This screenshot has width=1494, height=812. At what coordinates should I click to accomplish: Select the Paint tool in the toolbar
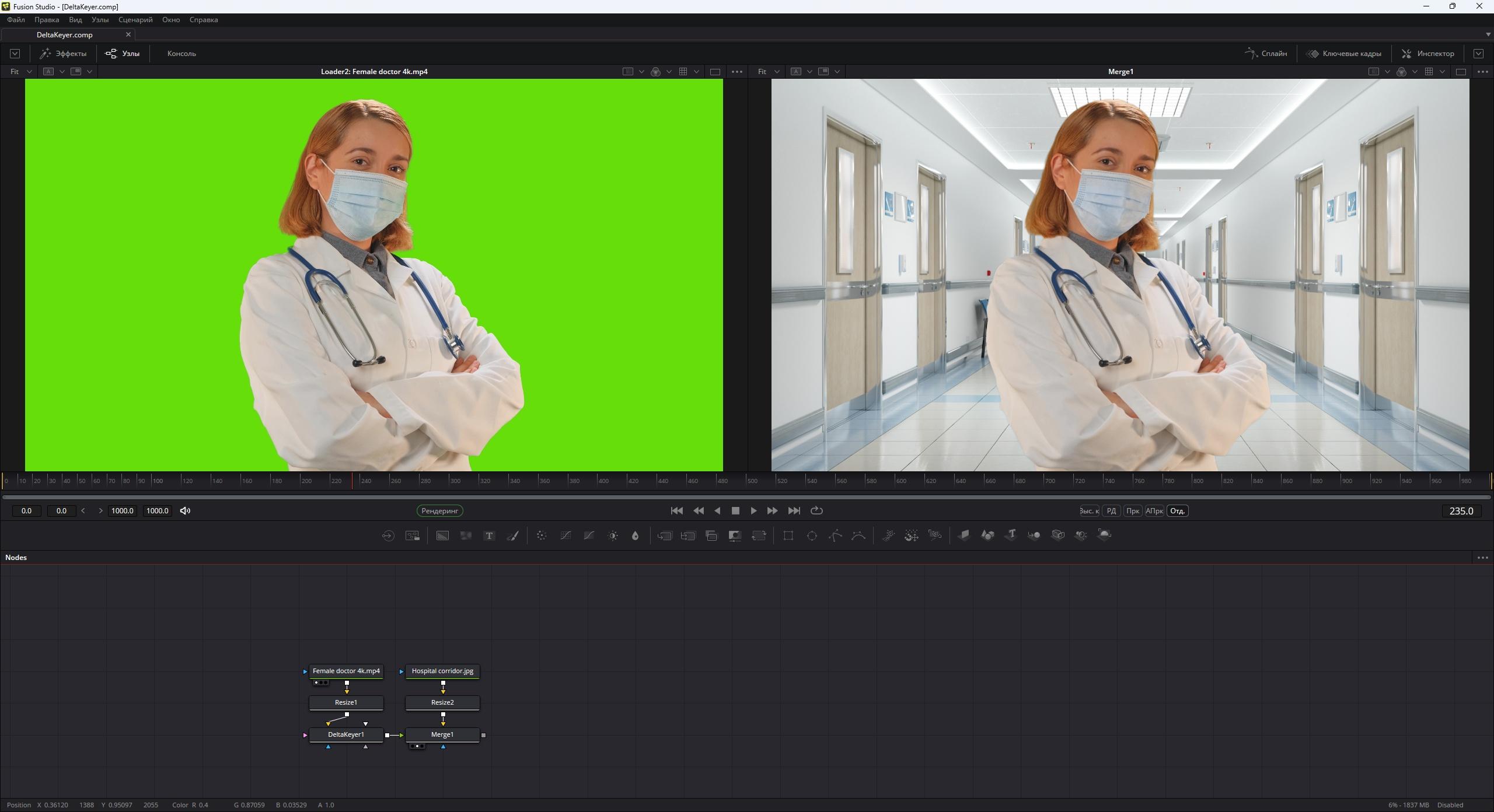click(x=513, y=535)
